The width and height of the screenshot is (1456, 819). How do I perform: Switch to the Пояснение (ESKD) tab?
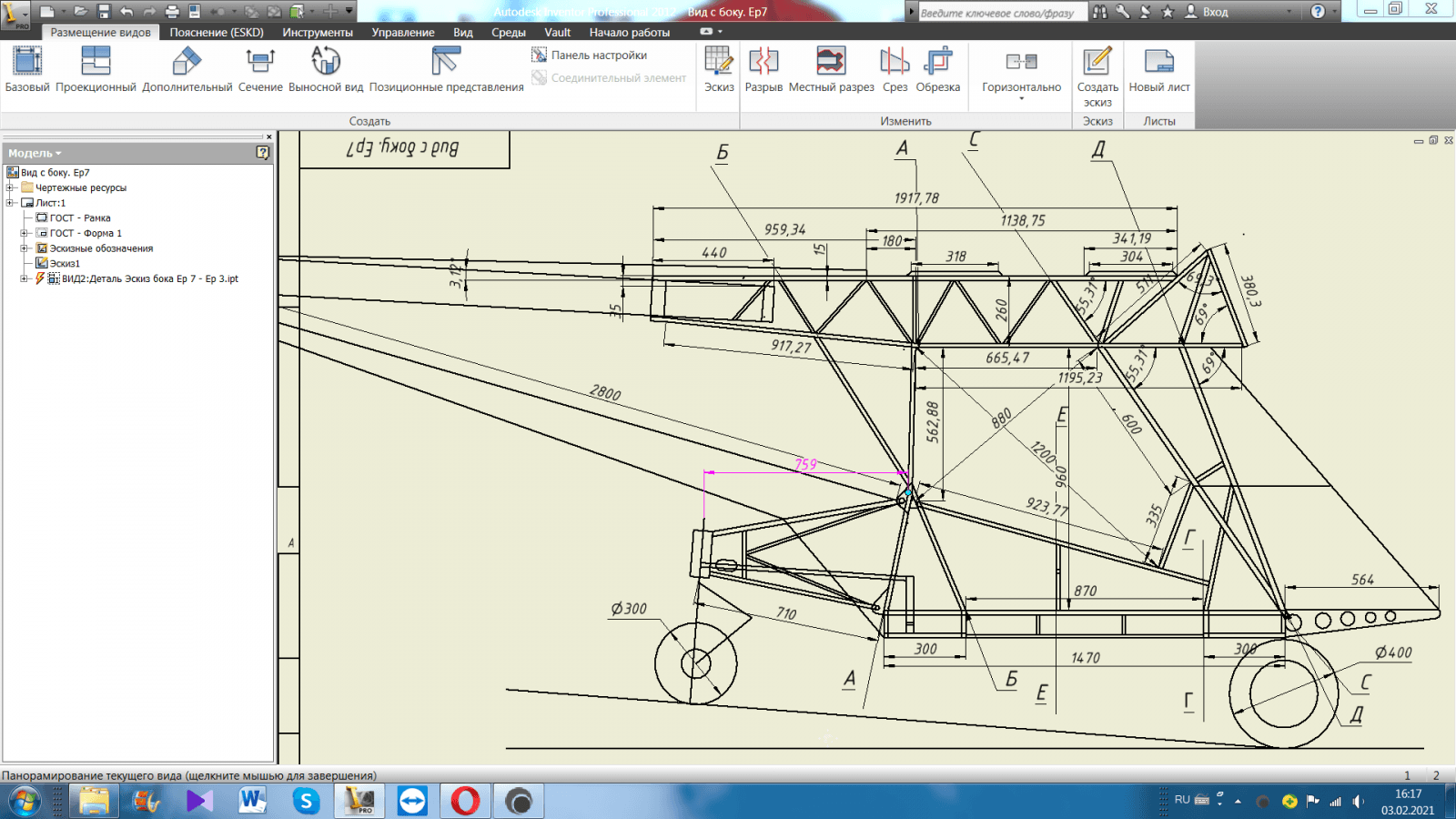pos(217,32)
